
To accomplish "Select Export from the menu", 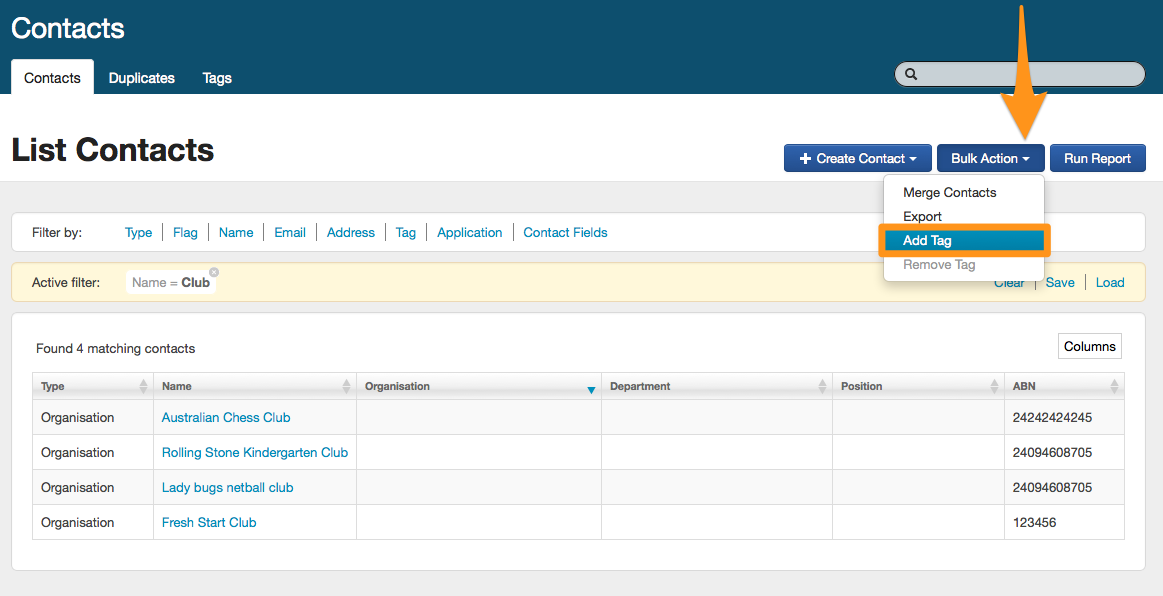I will tap(922, 216).
